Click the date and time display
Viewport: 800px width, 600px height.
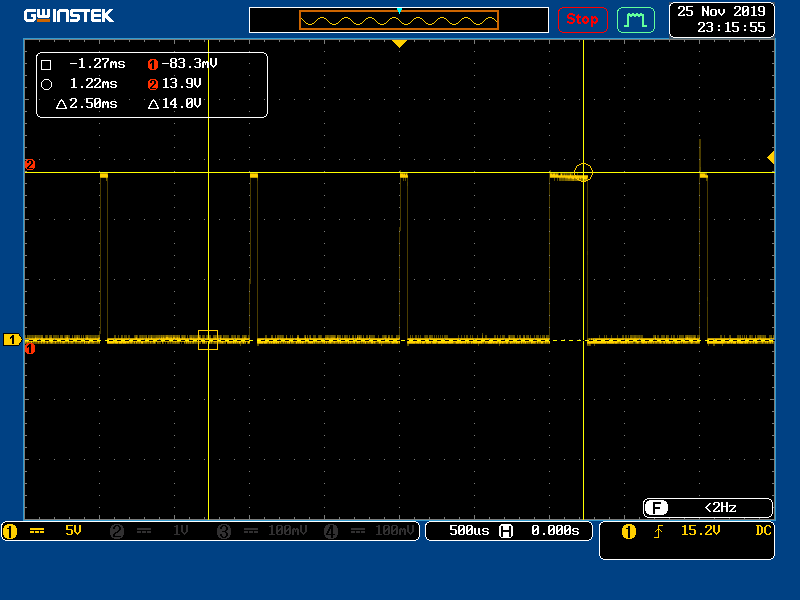(x=721, y=19)
